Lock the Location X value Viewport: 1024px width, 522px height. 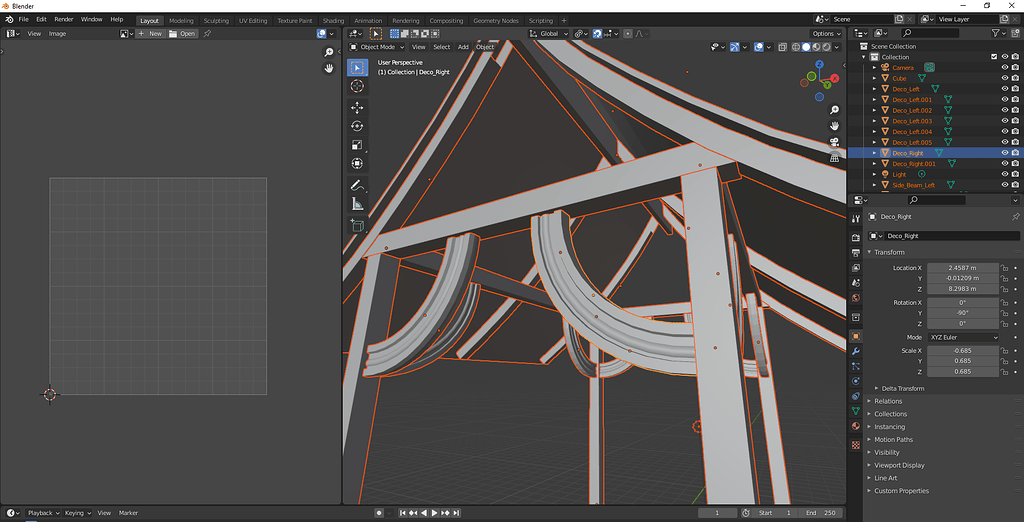pos(1005,268)
